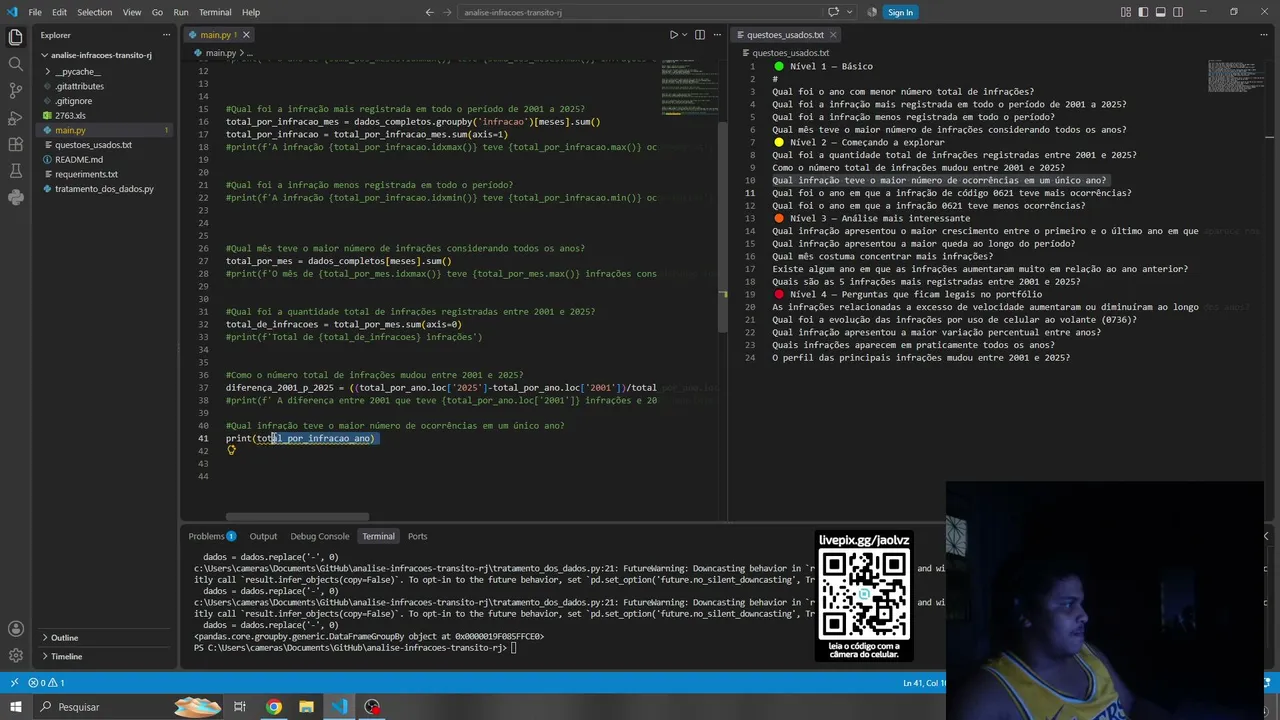The image size is (1280, 720).
Task: Switch to the Output panel tab
Action: point(263,536)
